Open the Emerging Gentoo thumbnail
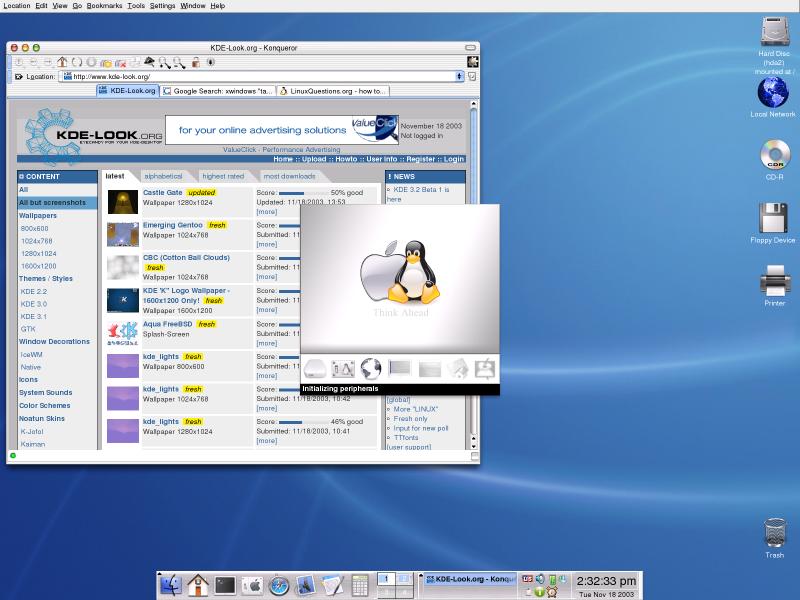 [x=123, y=235]
